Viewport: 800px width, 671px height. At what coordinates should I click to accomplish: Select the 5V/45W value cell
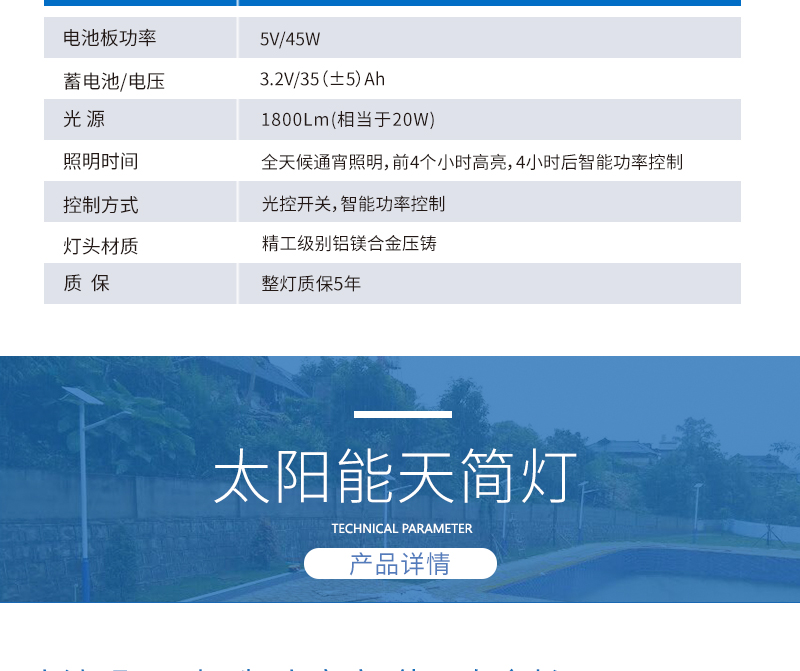coord(290,39)
